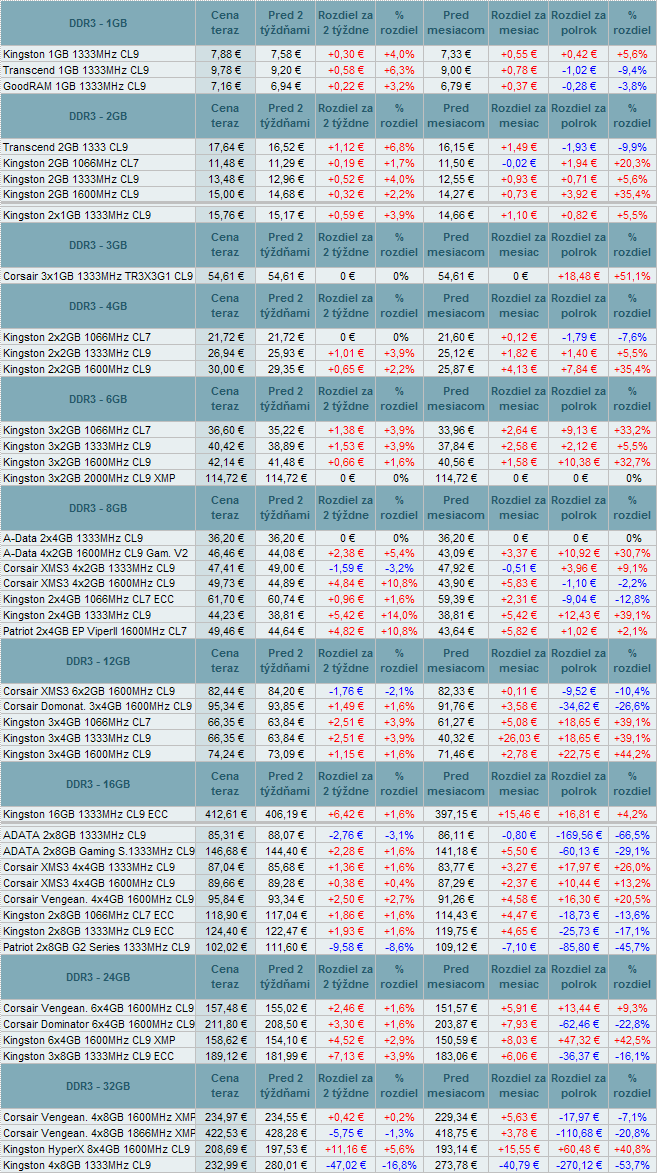This screenshot has height=1173, width=657.
Task: Click the +47,32 € half-year difference cell
Action: [578, 1040]
